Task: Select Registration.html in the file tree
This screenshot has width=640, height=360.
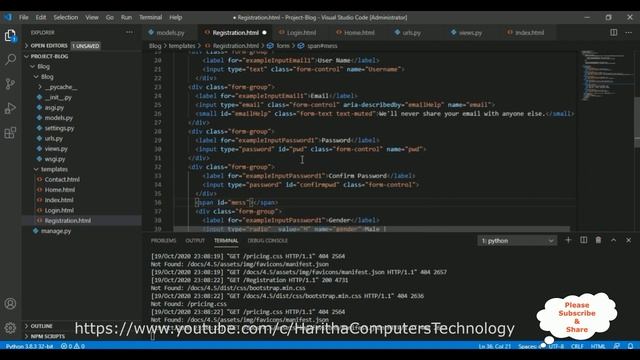Action: click(68, 221)
